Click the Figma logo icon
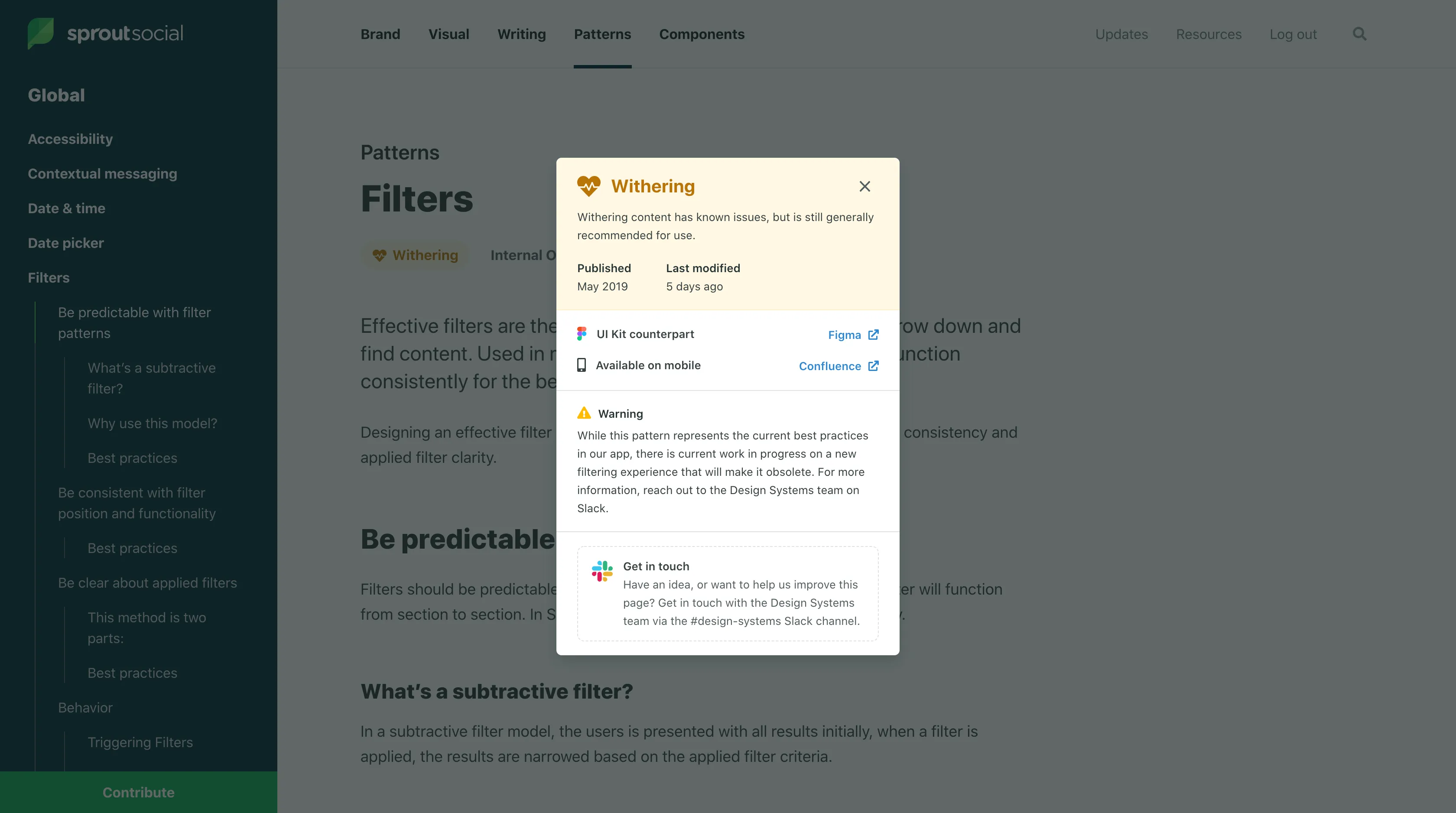 click(582, 334)
